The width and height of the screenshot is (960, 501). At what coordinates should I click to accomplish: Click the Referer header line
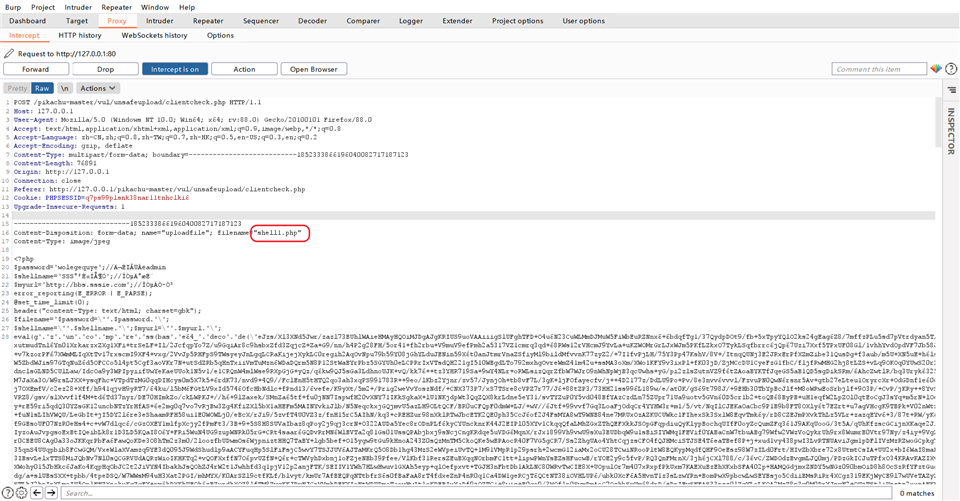[159, 190]
